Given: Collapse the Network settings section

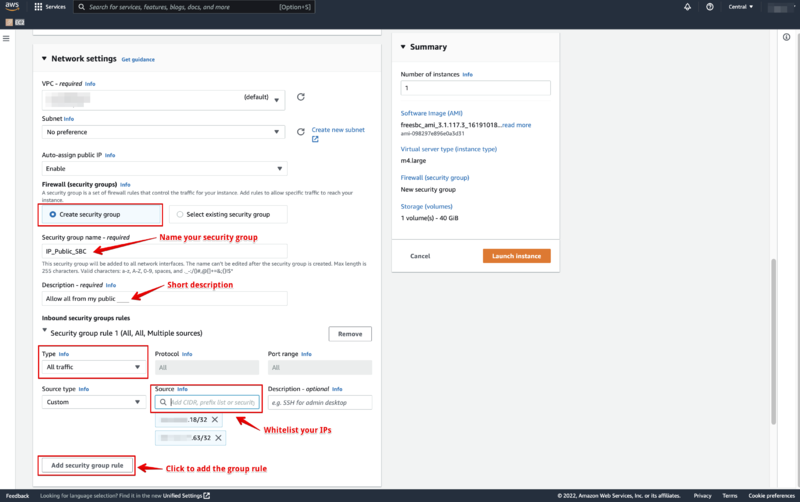Looking at the screenshot, I should pyautogui.click(x=44, y=59).
